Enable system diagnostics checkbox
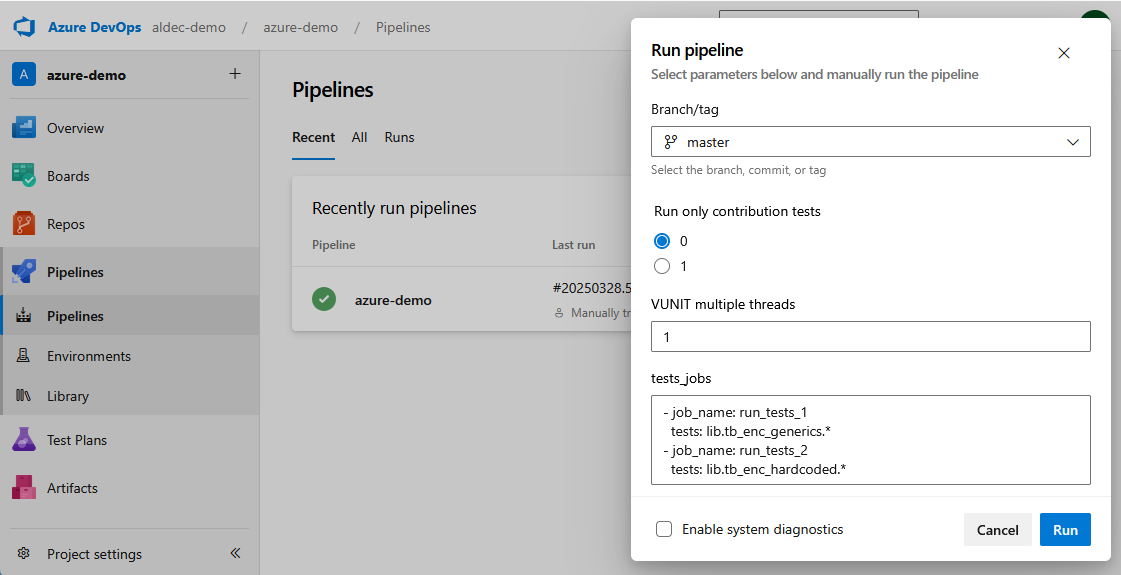Viewport: 1121px width, 575px height. (664, 529)
